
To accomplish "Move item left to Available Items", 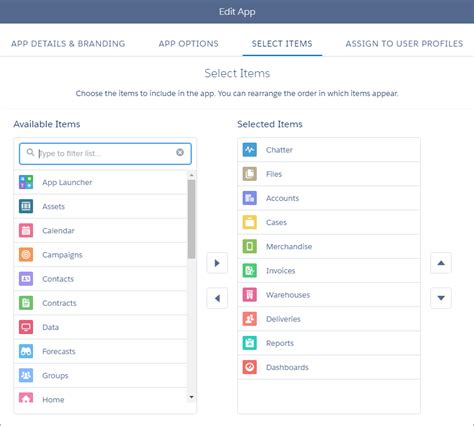I will [217, 298].
